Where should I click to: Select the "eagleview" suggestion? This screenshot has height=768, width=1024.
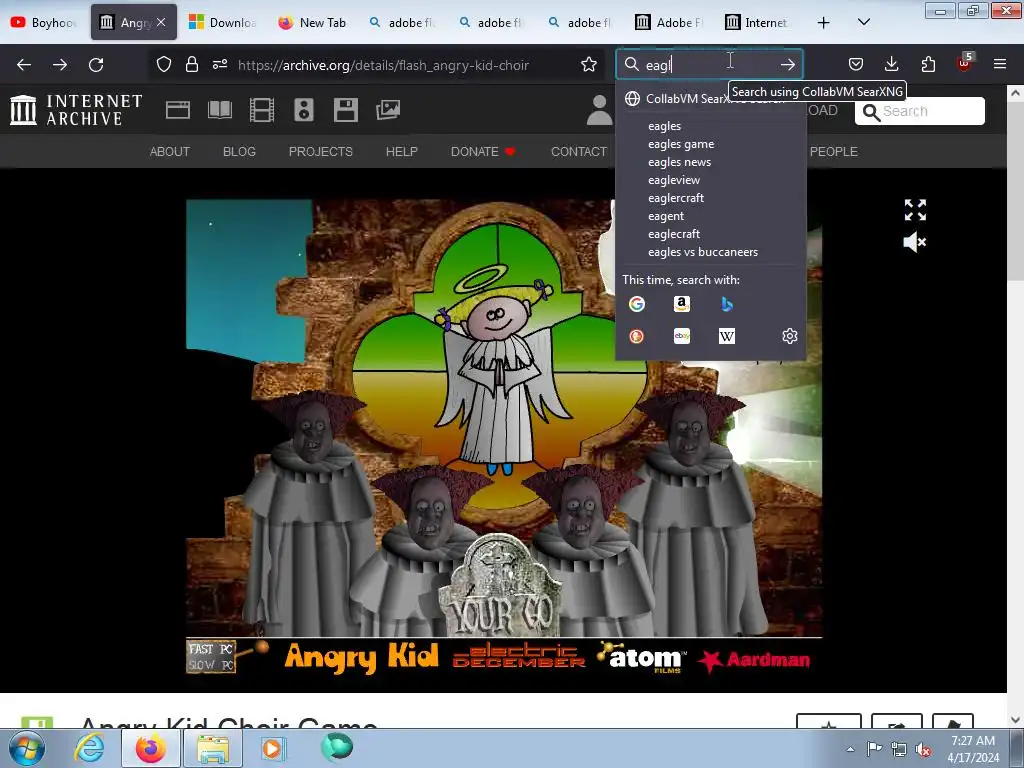point(711,180)
